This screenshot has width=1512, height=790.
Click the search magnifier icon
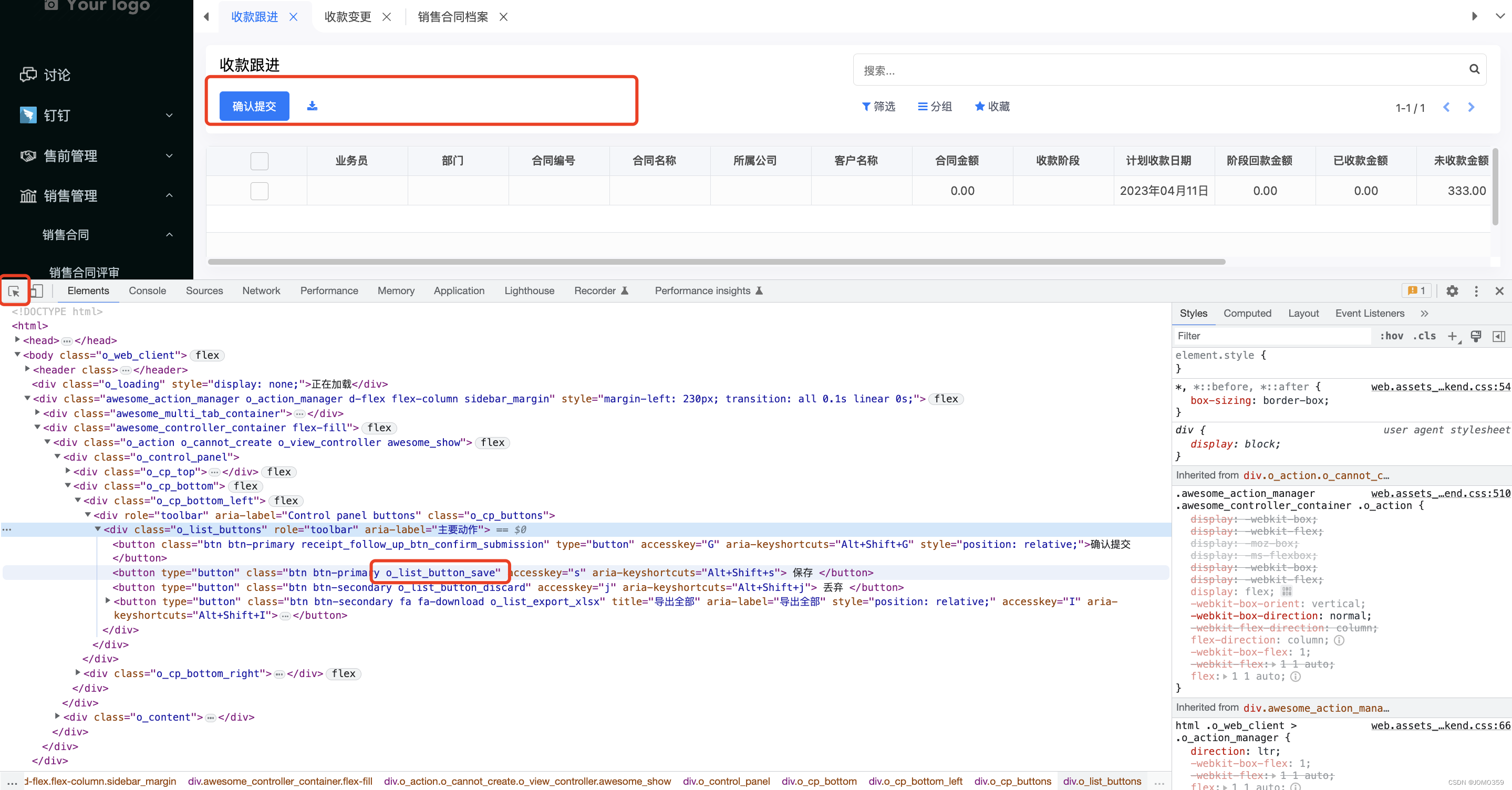[1474, 69]
